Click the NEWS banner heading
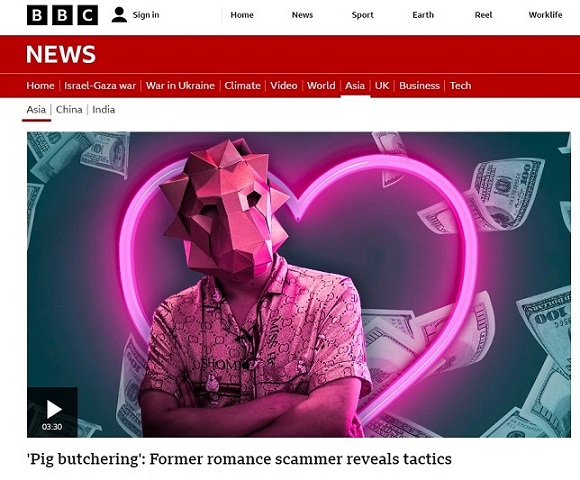 [61, 54]
